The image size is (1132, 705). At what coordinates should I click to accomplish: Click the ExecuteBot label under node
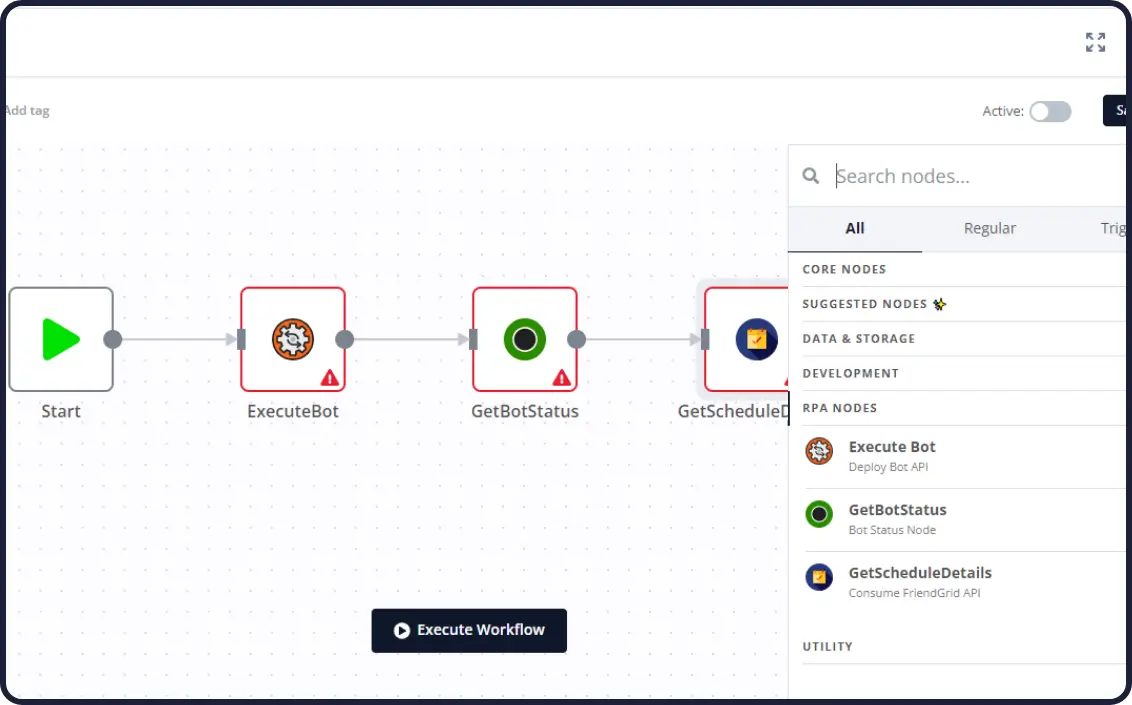[292, 411]
